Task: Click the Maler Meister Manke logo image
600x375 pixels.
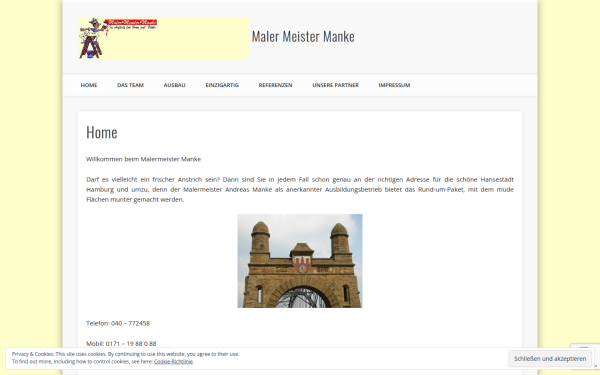Action: 164,38
